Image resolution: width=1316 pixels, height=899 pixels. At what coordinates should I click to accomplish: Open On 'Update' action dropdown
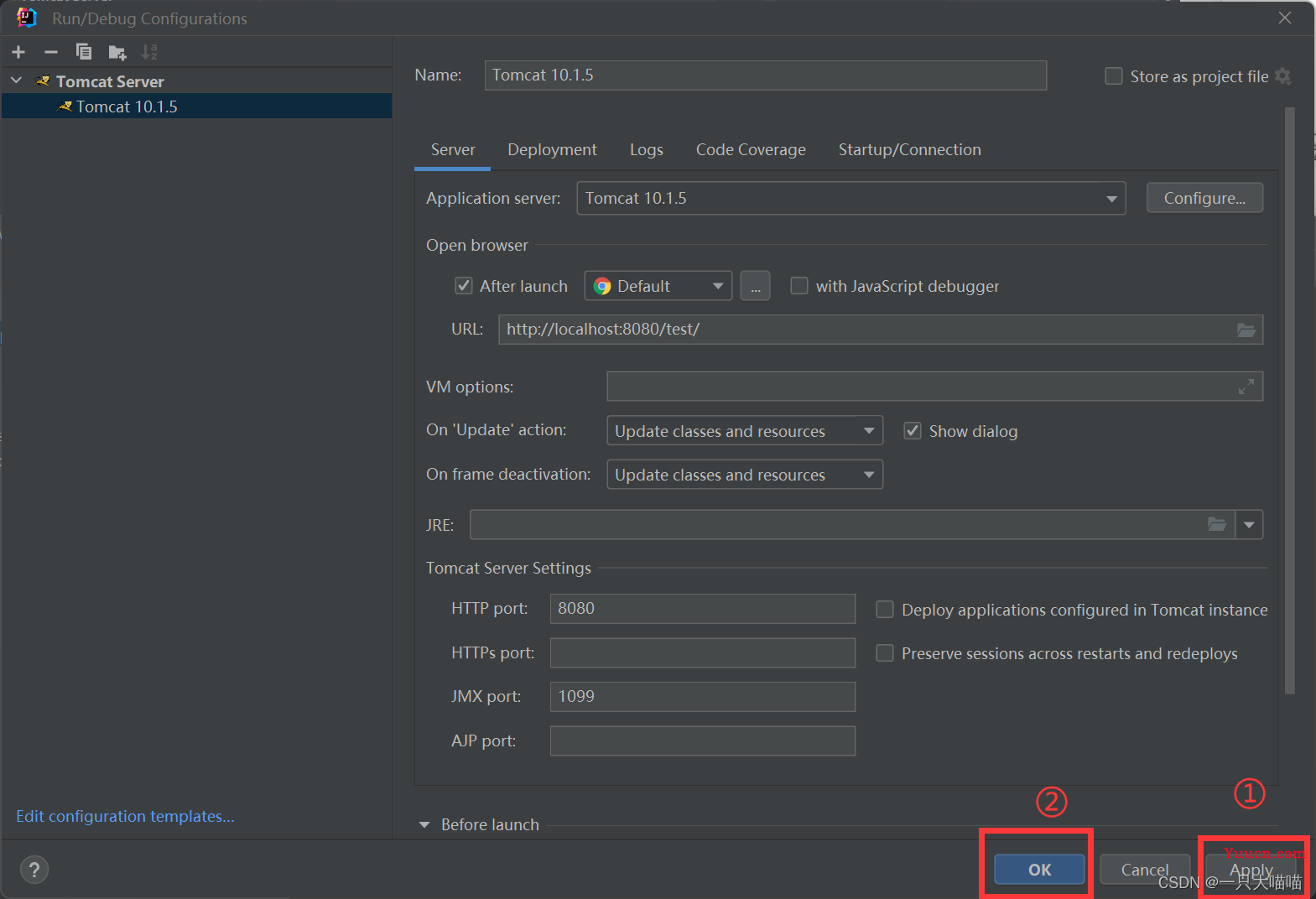pyautogui.click(x=745, y=431)
